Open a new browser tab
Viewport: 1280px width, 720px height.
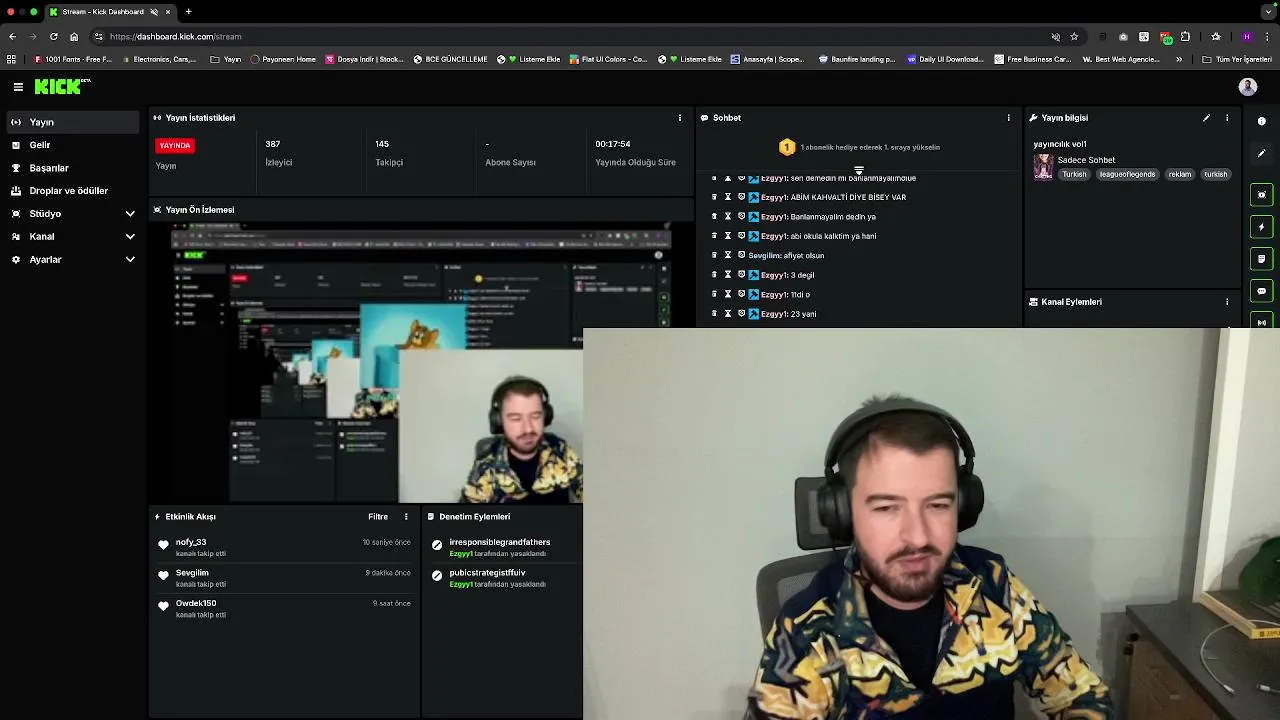pos(188,12)
